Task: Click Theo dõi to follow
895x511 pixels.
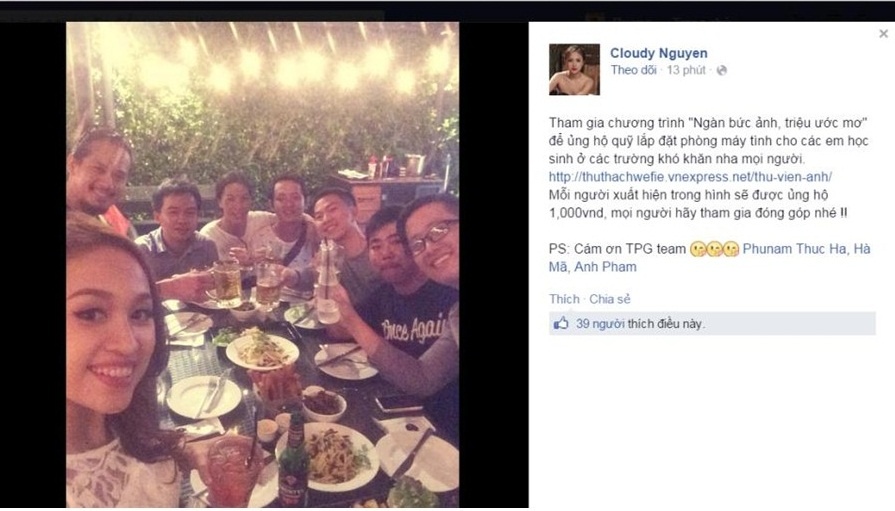Action: tap(633, 70)
